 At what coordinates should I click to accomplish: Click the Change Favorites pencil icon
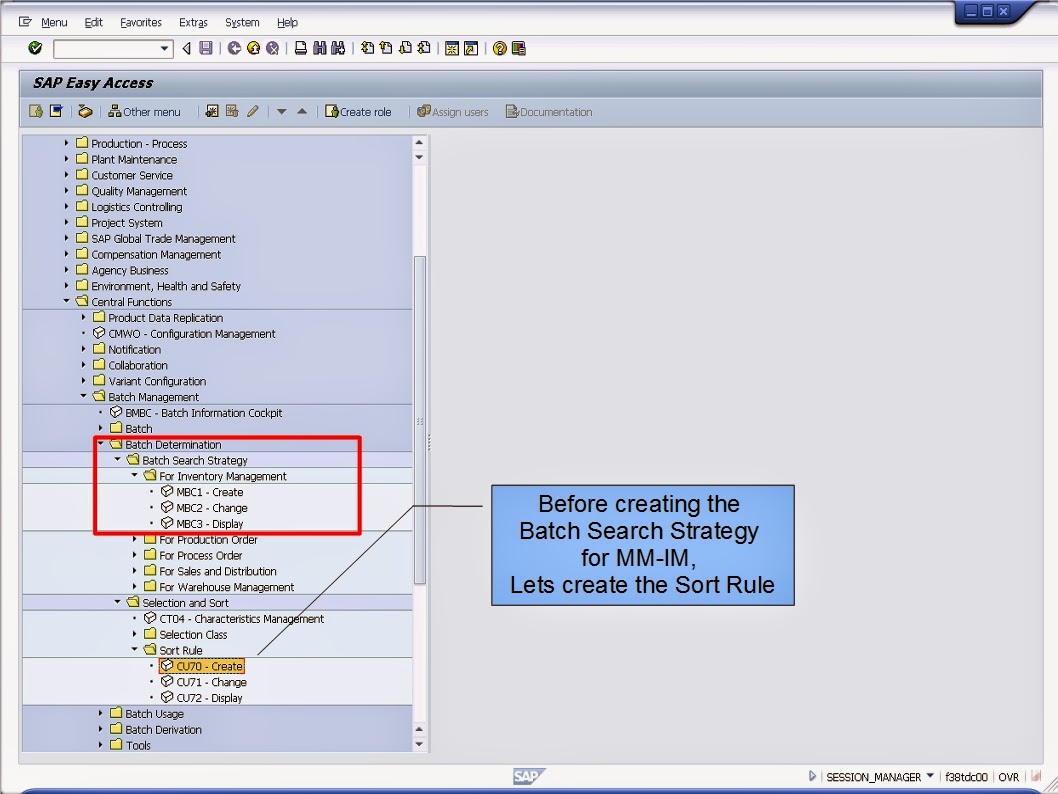coord(252,111)
